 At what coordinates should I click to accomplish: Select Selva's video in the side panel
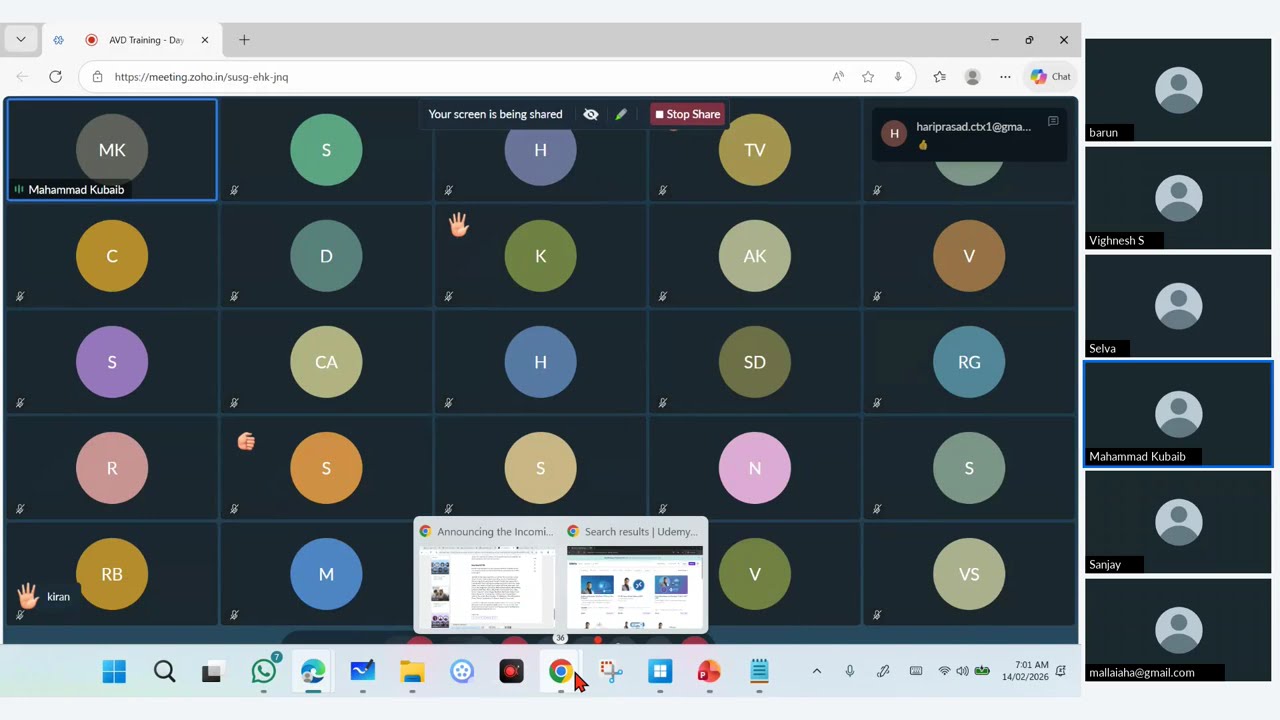coord(1178,306)
